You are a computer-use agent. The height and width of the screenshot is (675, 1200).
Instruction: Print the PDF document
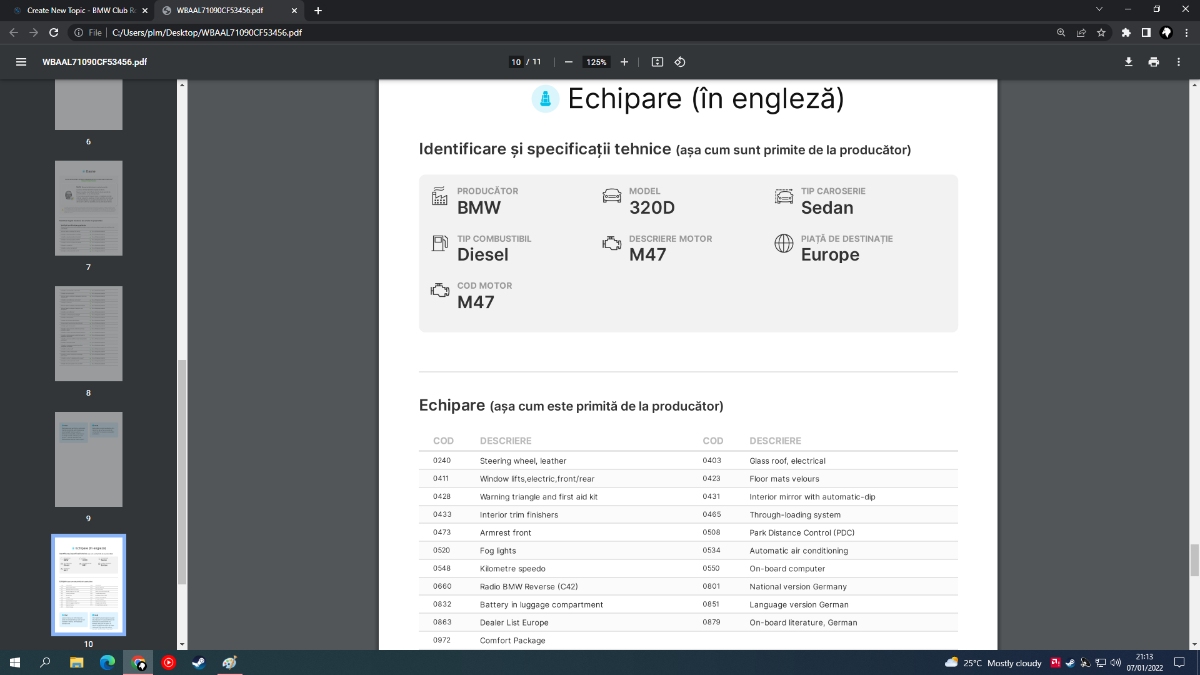coord(1154,62)
